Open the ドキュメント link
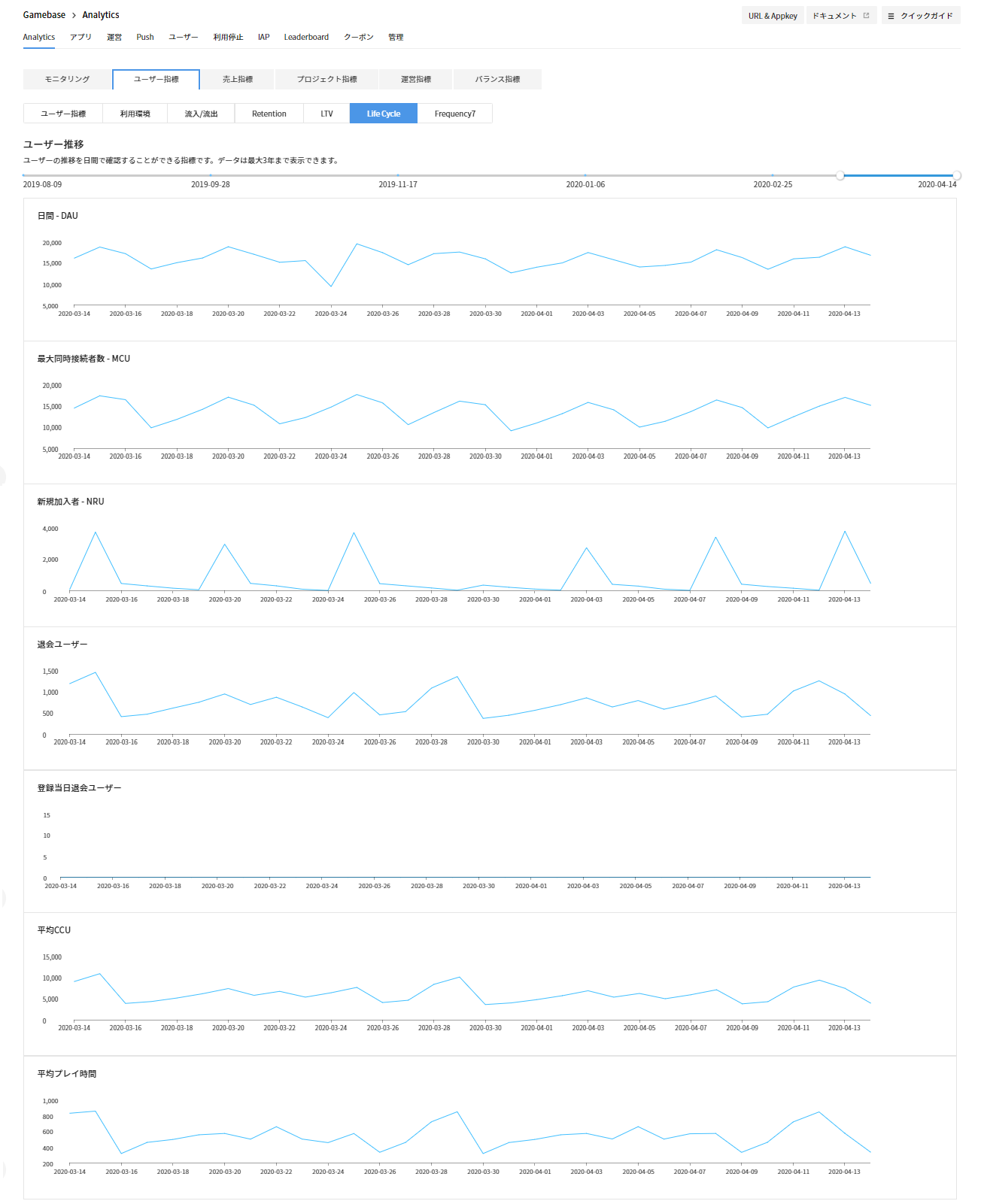984x1204 pixels. click(841, 16)
